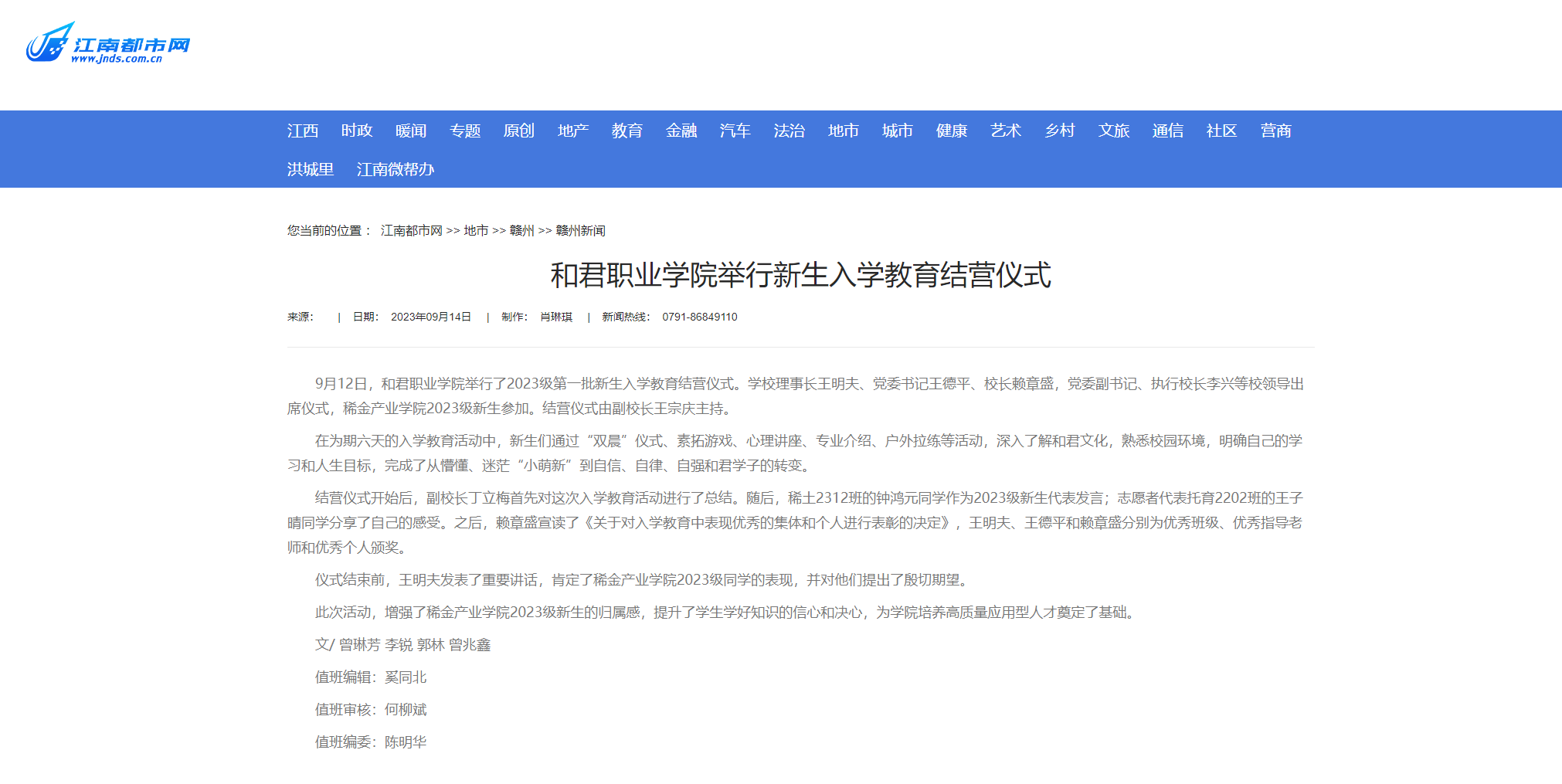The height and width of the screenshot is (784, 1562).
Task: Select the 法治 navigation item
Action: tap(789, 131)
